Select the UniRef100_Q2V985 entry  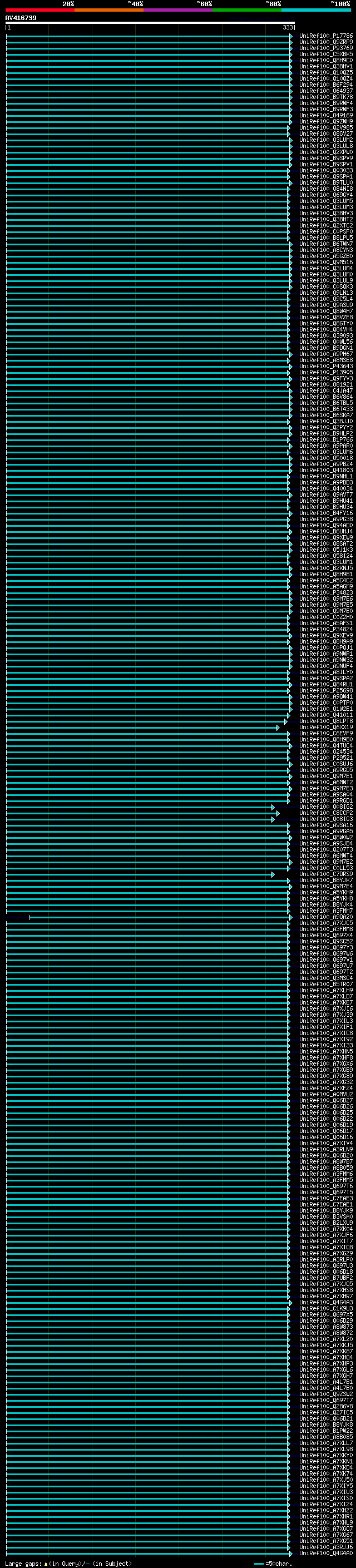[x=326, y=128]
